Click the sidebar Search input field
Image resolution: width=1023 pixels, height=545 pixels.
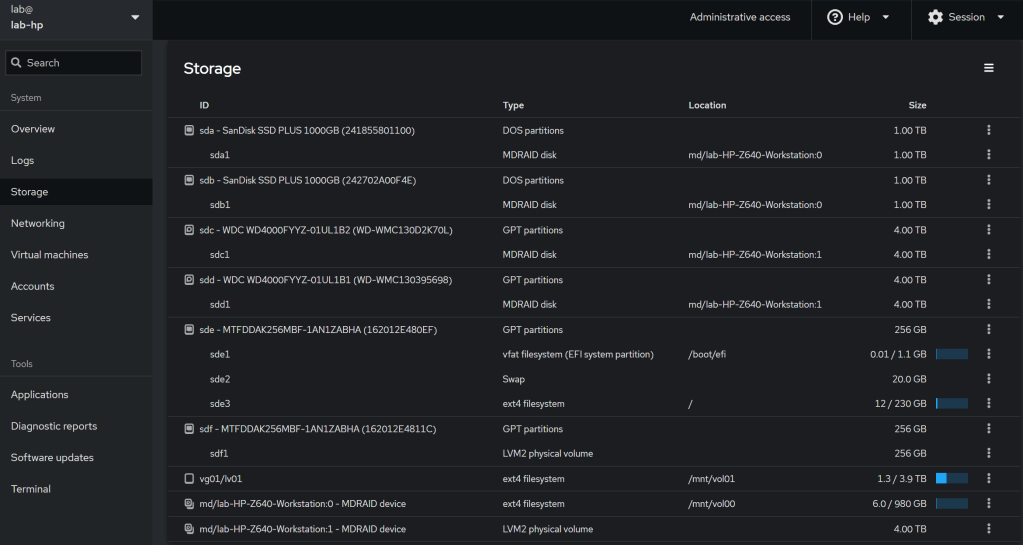75,63
